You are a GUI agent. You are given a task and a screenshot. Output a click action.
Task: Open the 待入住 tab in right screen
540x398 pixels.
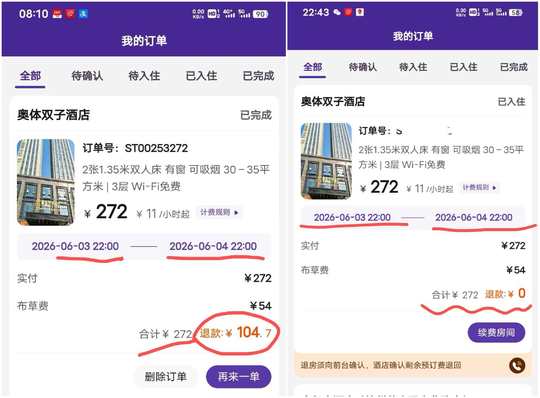(x=413, y=66)
